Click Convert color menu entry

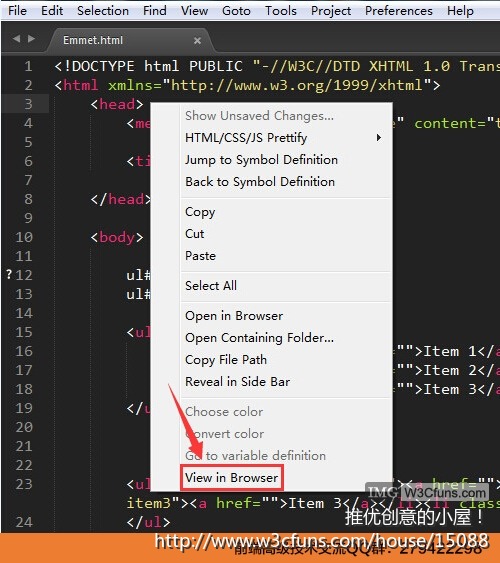[286, 434]
